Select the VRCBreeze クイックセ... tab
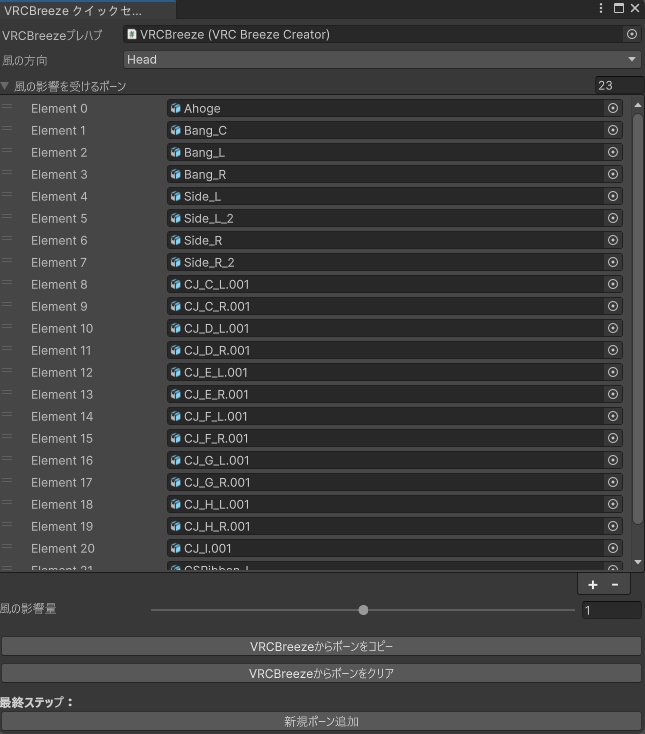This screenshot has height=734, width=645. coord(88,10)
